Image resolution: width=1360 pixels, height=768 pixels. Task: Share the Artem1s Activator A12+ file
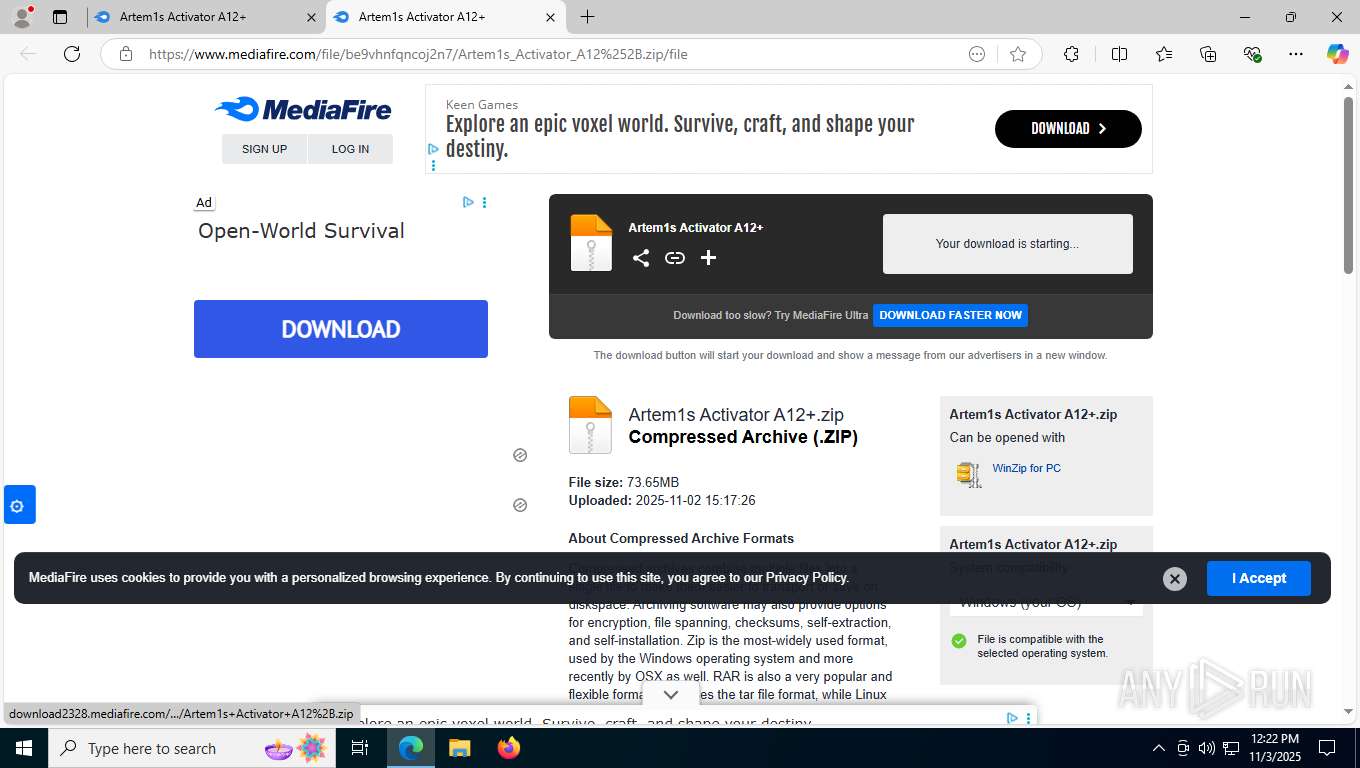[641, 258]
